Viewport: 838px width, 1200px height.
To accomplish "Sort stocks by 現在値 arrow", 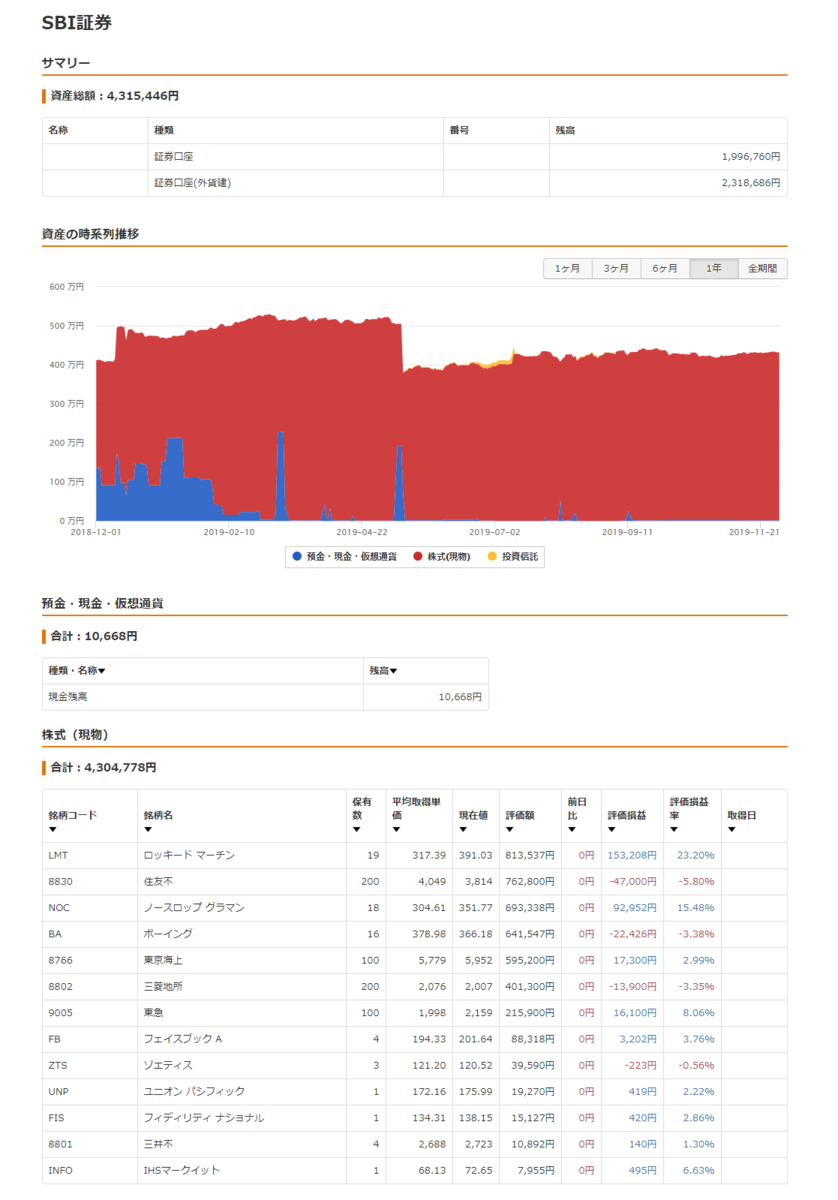I will pos(463,829).
